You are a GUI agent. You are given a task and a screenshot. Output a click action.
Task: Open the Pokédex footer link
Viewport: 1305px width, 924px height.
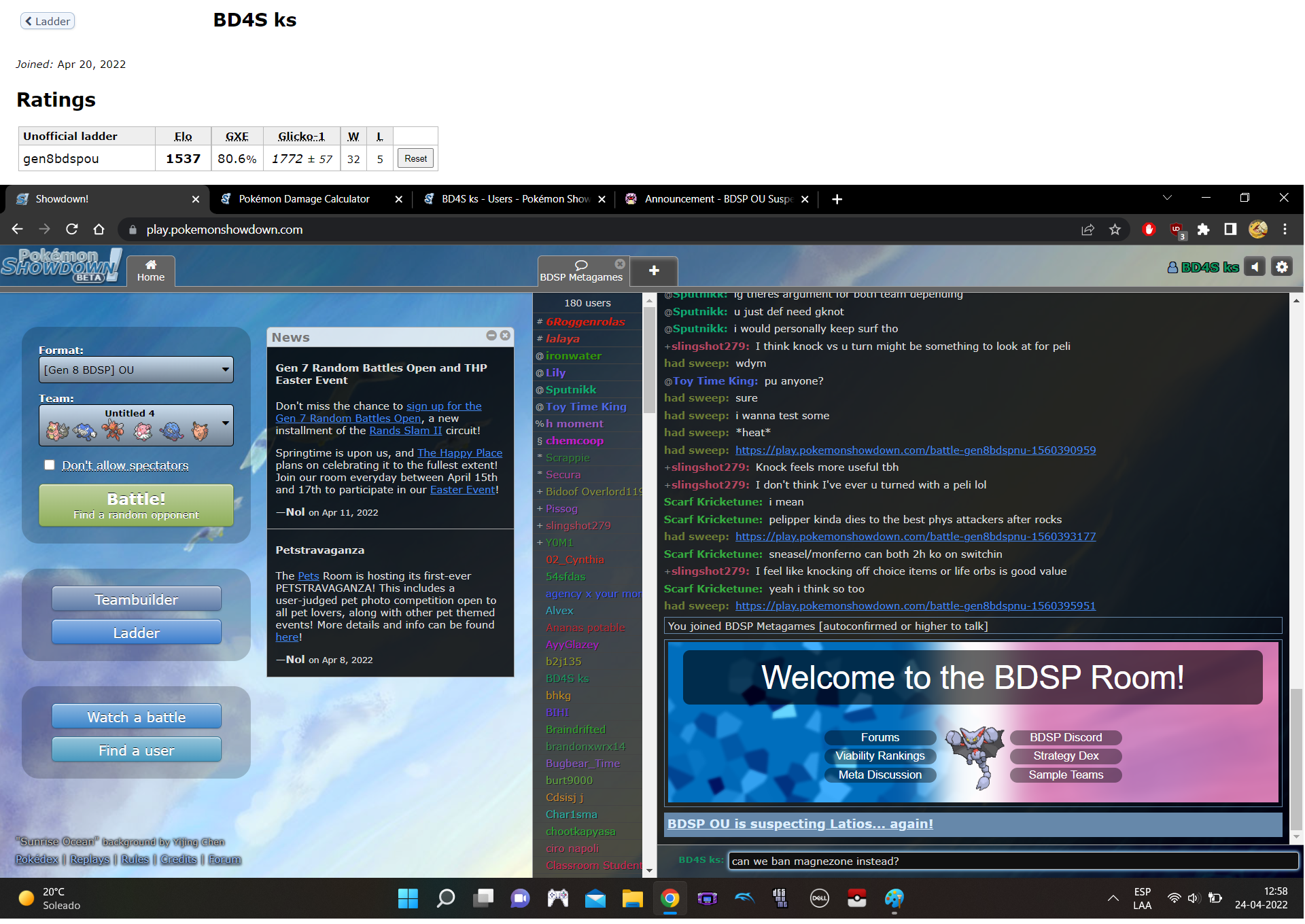pyautogui.click(x=37, y=859)
